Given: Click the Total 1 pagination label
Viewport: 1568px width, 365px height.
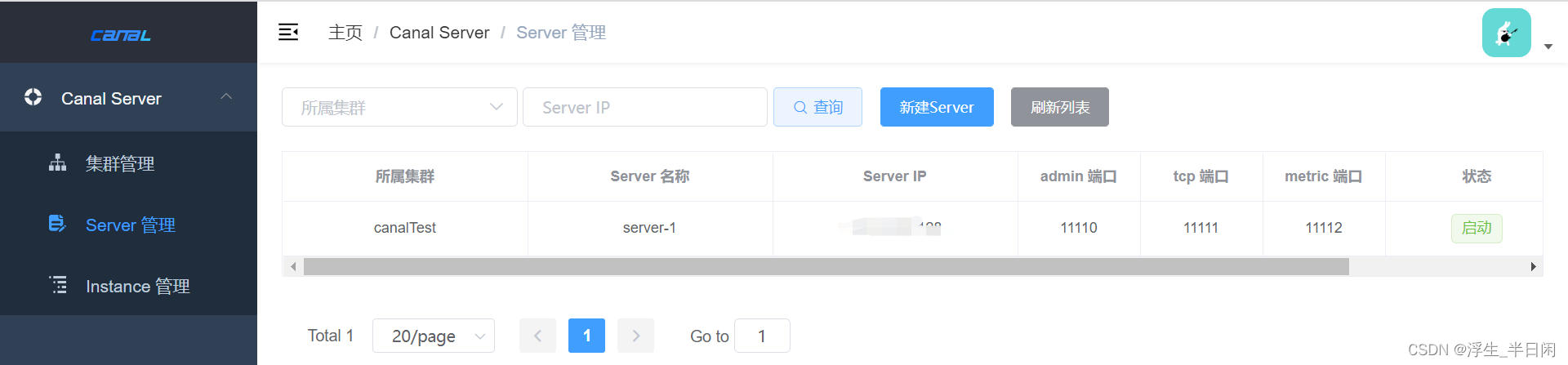Looking at the screenshot, I should (330, 336).
